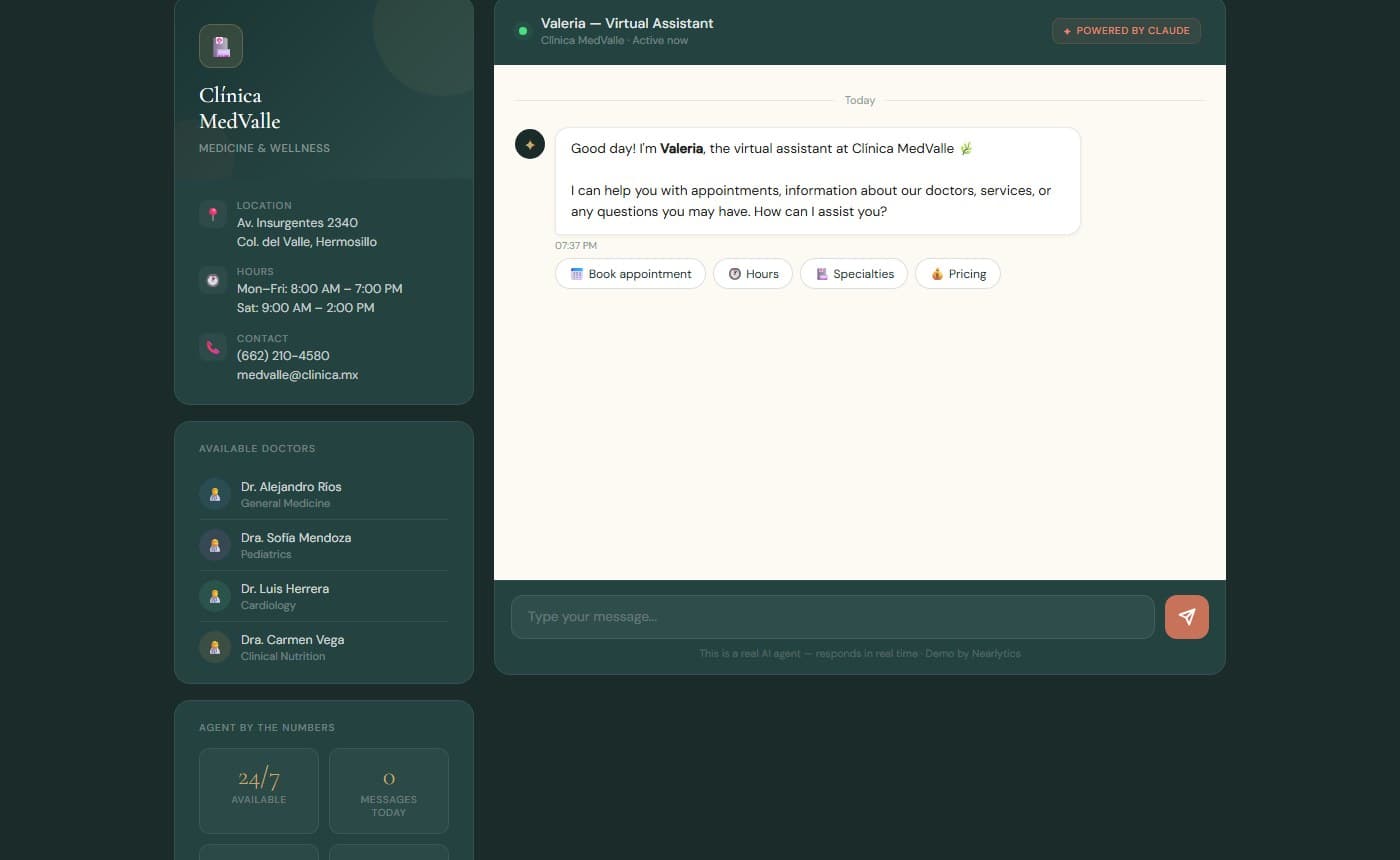Select Dr. Luis Herrera in doctors list
This screenshot has width=1400, height=860.
[324, 596]
